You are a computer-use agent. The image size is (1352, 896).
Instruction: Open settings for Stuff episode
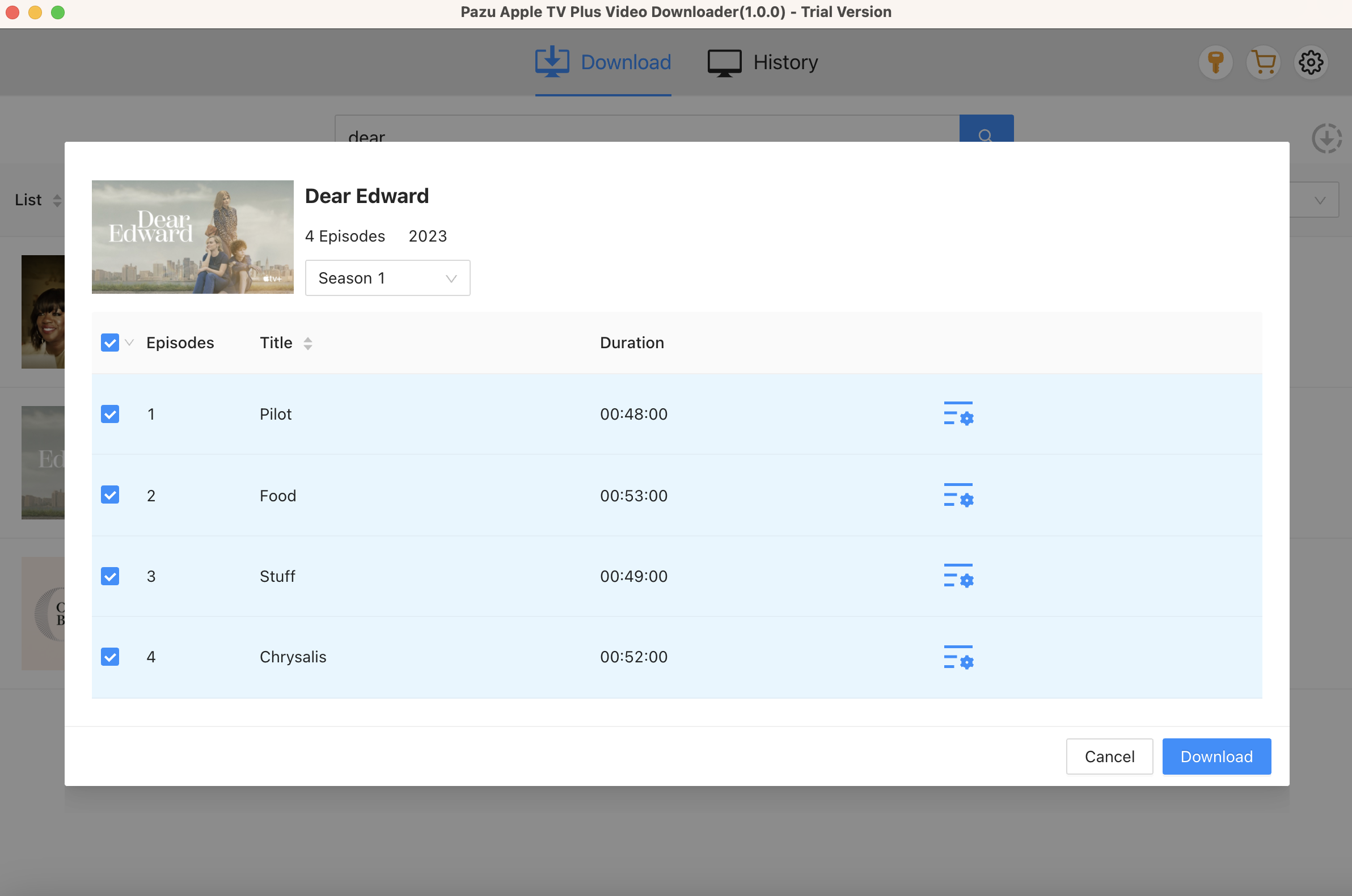(x=958, y=576)
